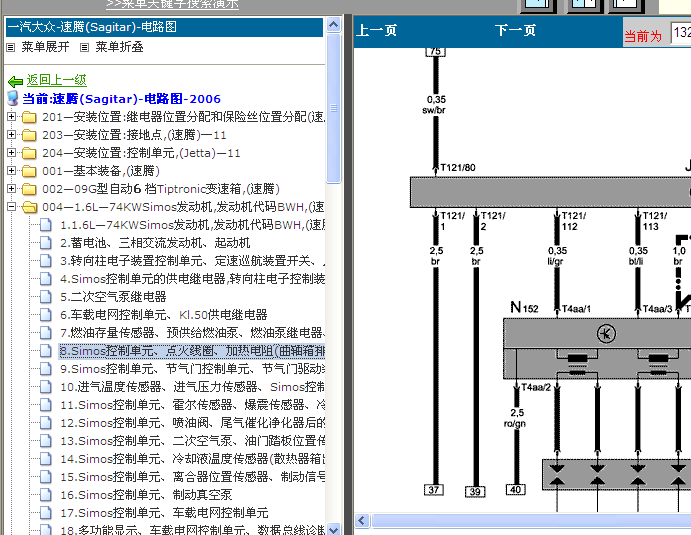This screenshot has width=691, height=535.
Task: Click the green back arrow icon
Action: 15,81
